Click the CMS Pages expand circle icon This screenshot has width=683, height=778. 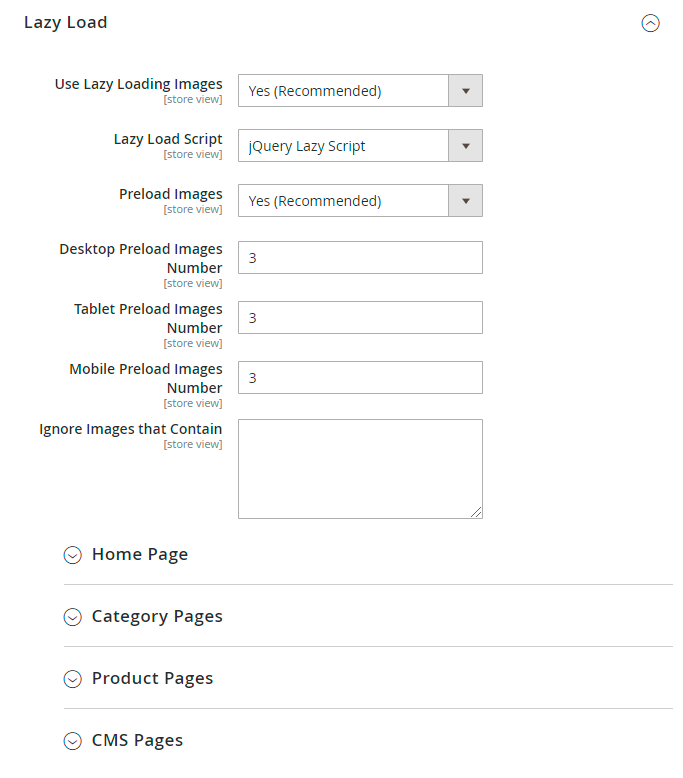coord(72,741)
